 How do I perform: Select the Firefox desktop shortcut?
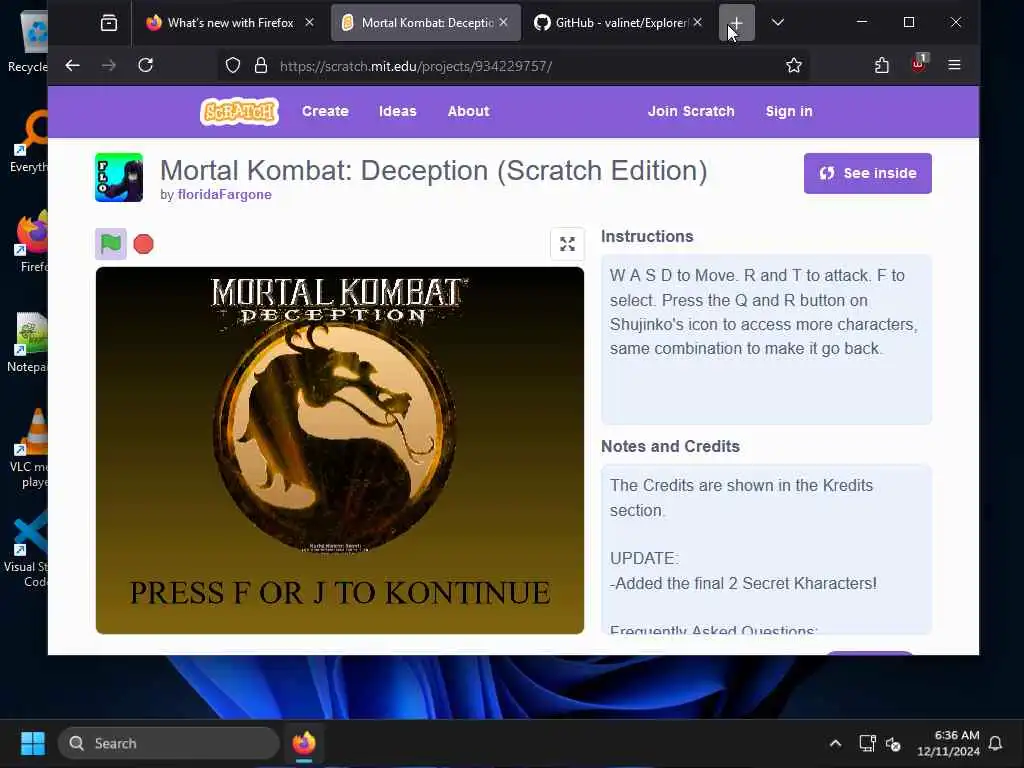(31, 242)
